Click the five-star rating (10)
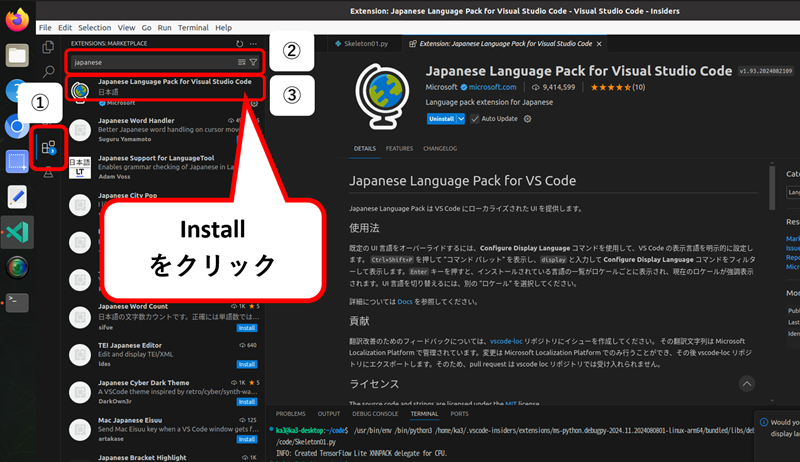800x462 pixels. point(617,87)
